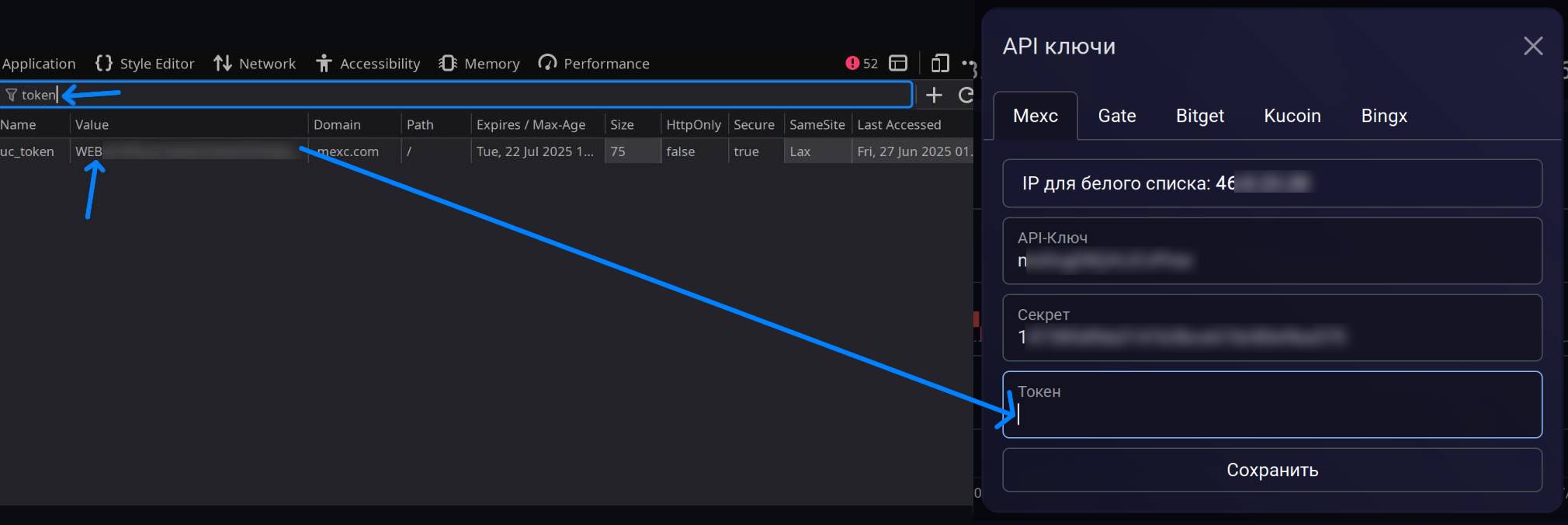Click the mexc.com domain cell
The height and width of the screenshot is (525, 1568).
click(x=355, y=151)
